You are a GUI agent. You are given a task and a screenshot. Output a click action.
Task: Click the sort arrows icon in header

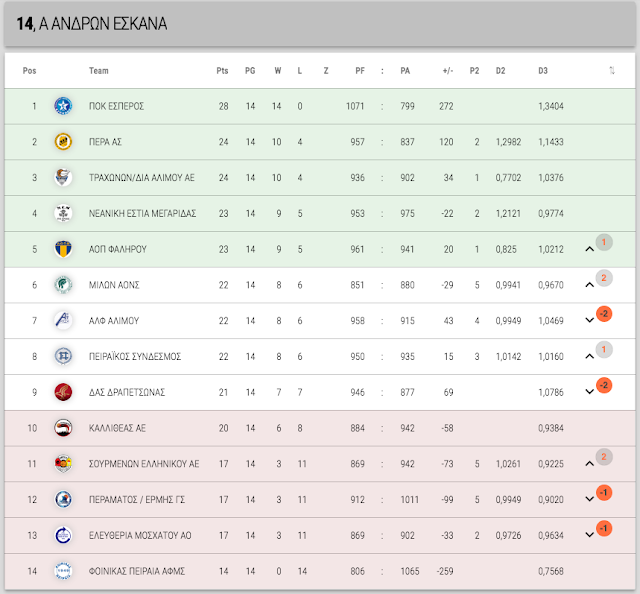(612, 71)
